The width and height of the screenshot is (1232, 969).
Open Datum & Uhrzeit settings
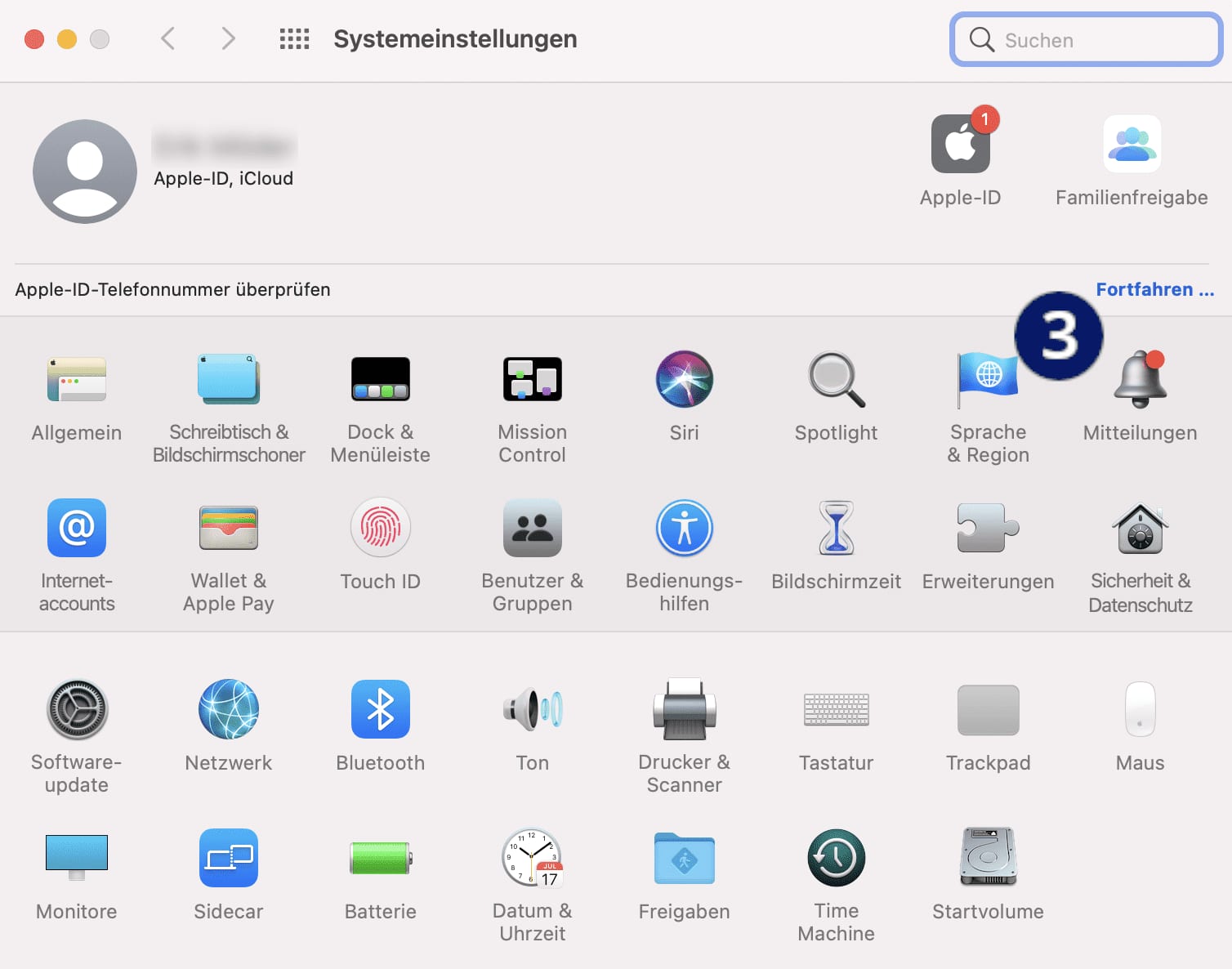[x=533, y=858]
